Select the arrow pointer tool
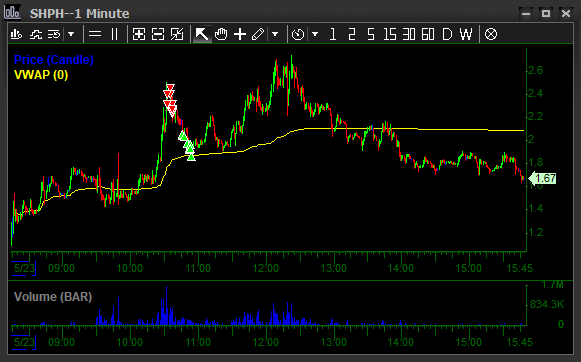581x362 pixels. pos(202,34)
